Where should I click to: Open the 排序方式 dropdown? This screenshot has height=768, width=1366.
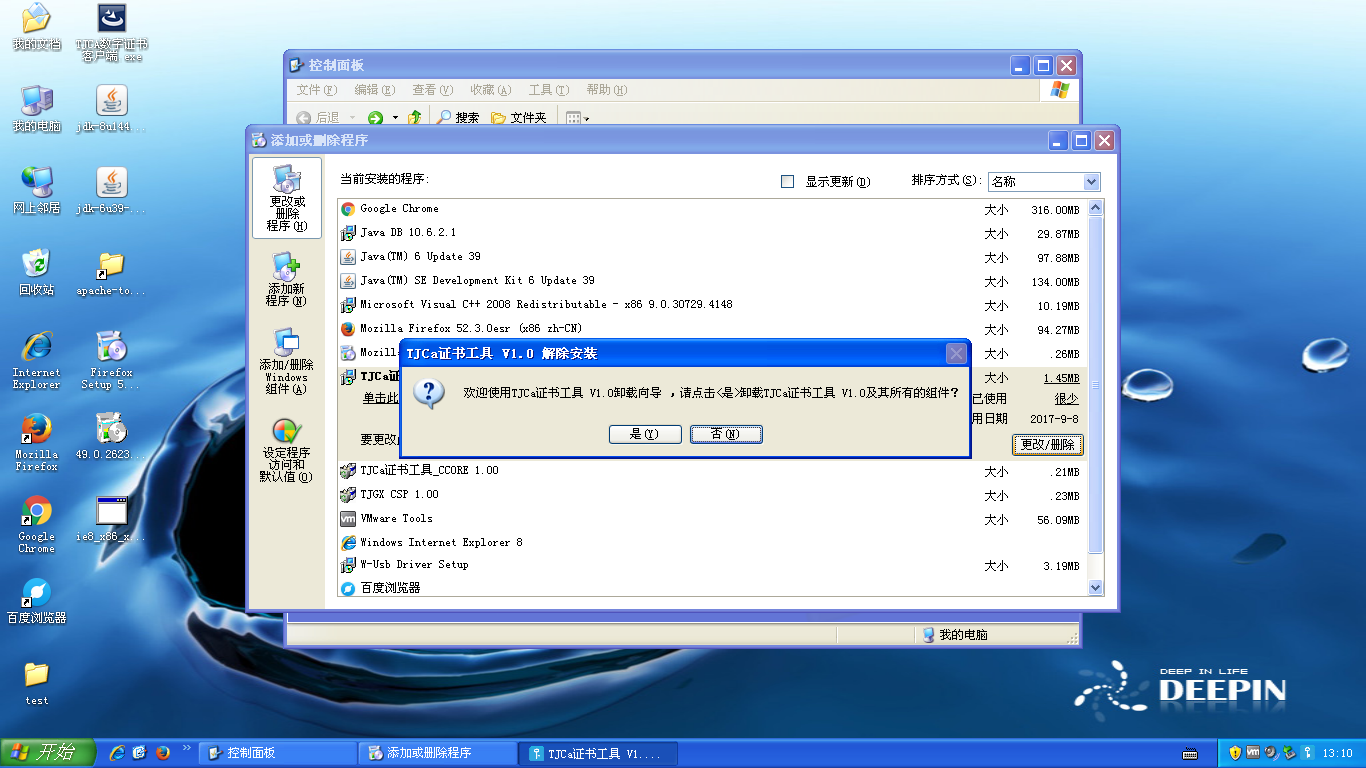click(1091, 182)
